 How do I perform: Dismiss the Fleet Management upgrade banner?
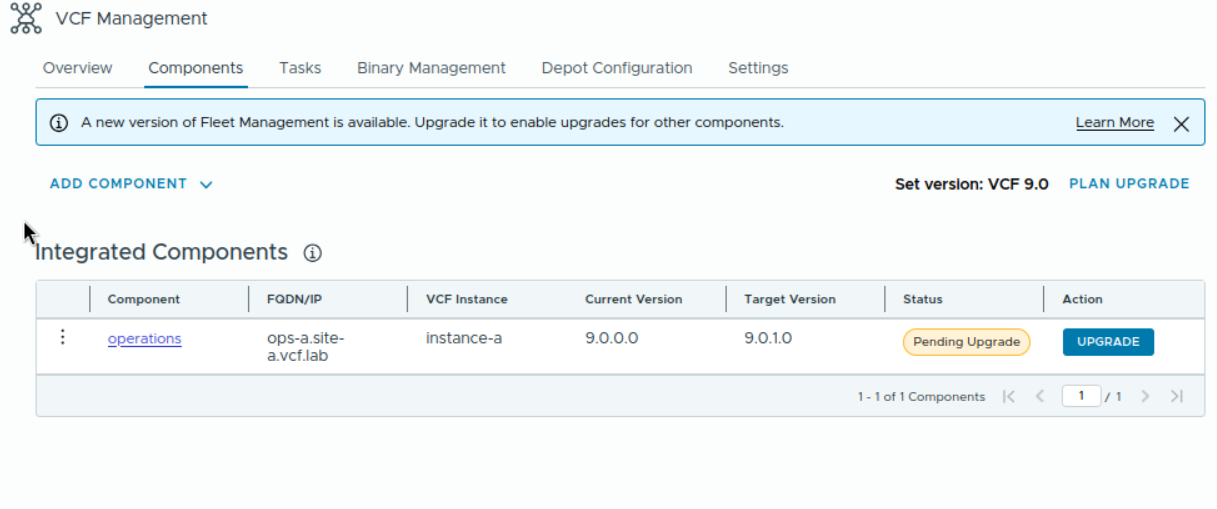1181,124
